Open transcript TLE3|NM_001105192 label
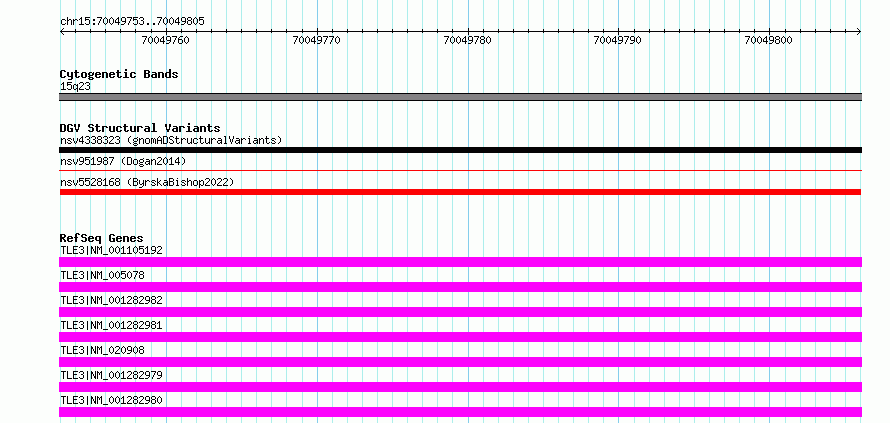 (111, 250)
